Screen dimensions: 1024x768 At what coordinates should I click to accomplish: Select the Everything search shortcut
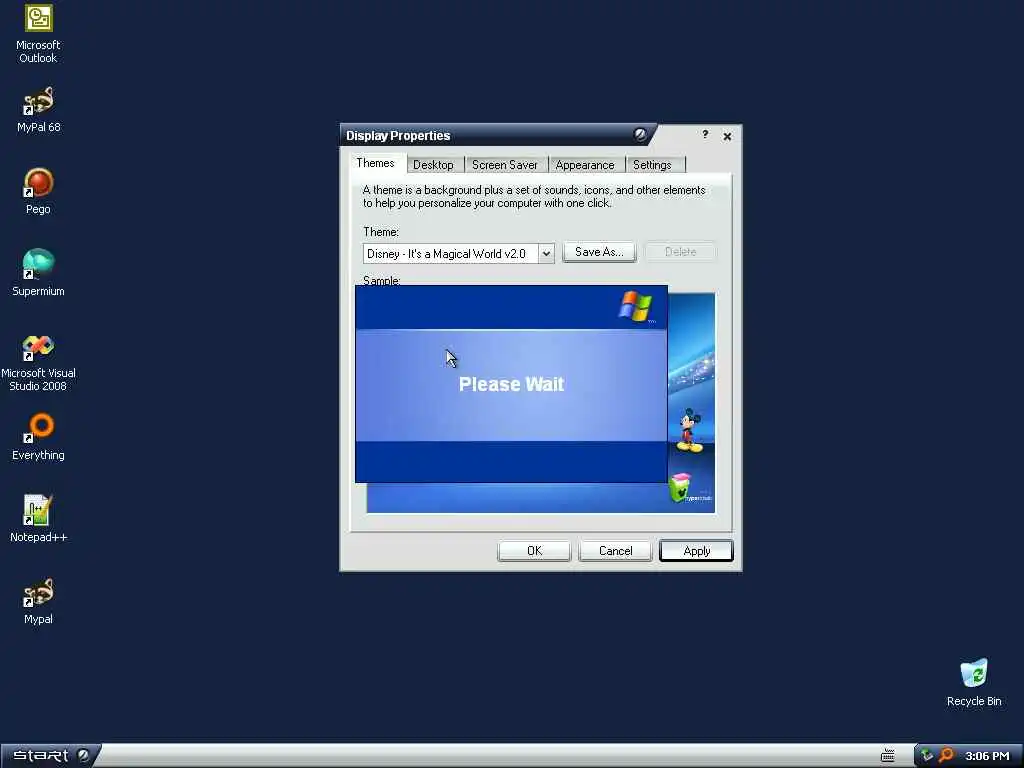click(38, 437)
